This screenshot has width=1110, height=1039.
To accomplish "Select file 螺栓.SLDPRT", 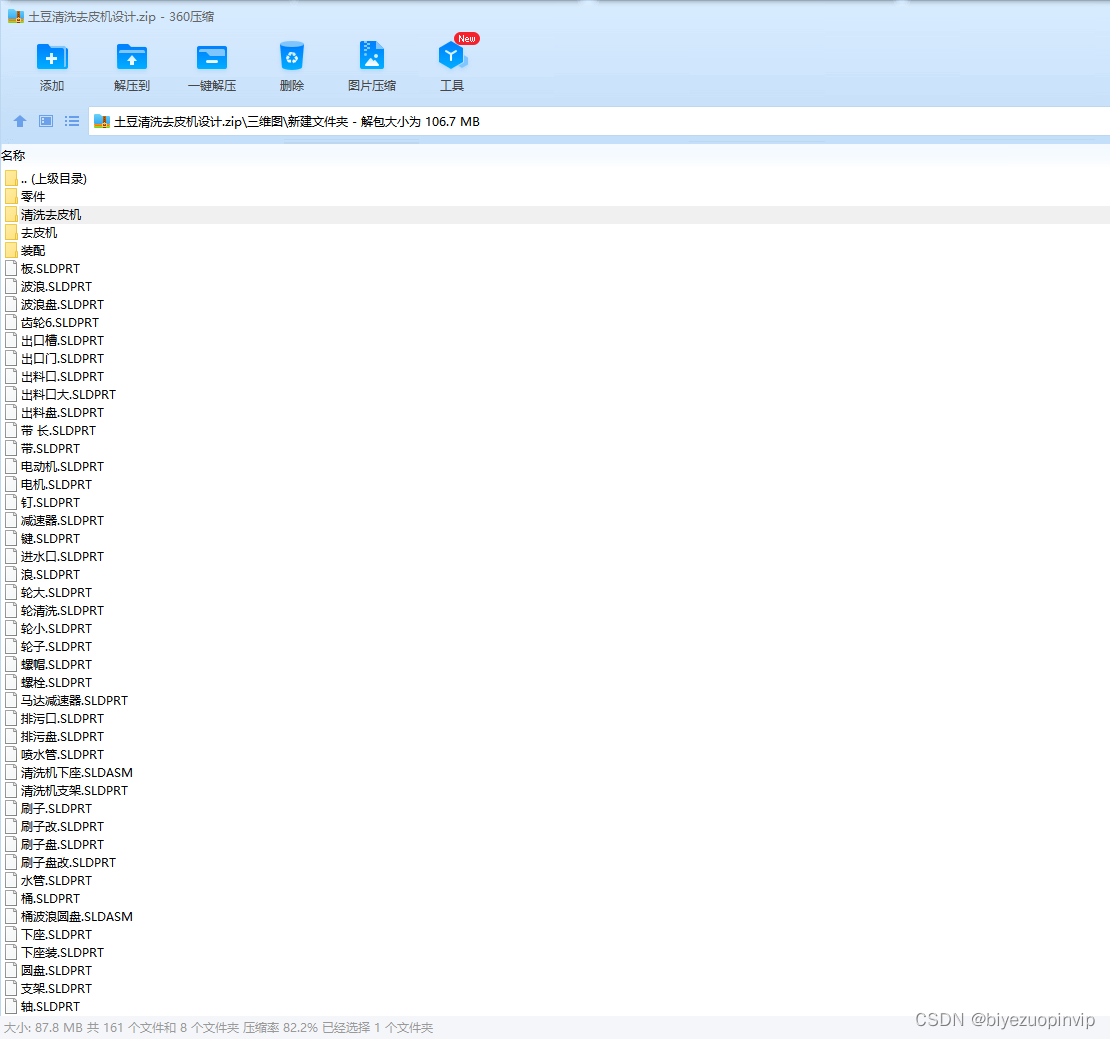I will tap(57, 683).
